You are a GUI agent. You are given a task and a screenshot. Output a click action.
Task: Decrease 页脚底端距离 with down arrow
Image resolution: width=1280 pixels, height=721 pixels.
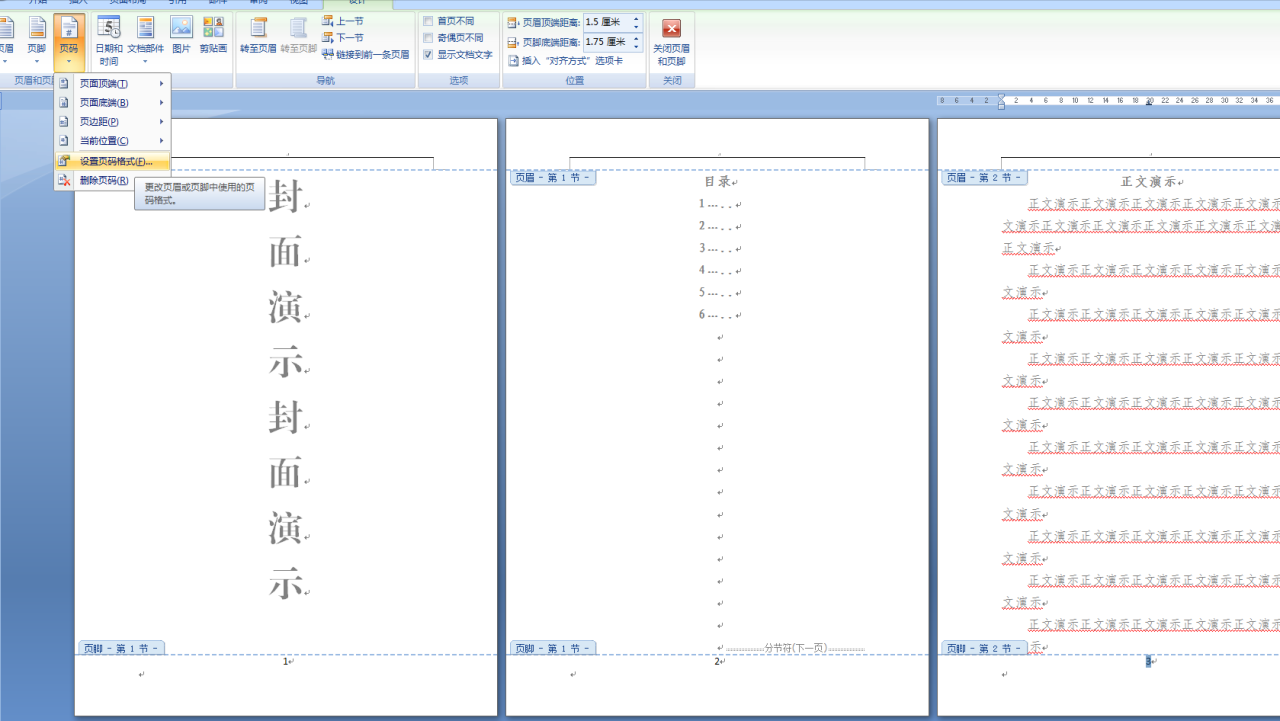(636, 46)
